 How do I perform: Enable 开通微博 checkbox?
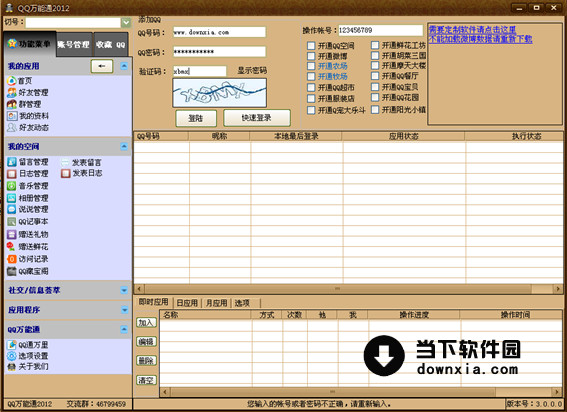(x=311, y=56)
